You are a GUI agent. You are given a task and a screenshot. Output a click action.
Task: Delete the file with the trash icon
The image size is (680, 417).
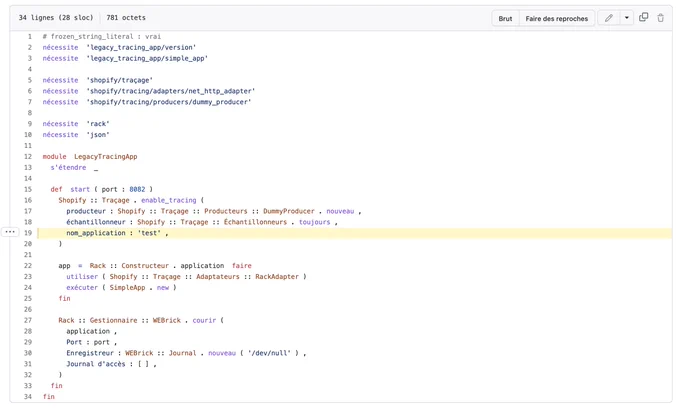click(660, 18)
